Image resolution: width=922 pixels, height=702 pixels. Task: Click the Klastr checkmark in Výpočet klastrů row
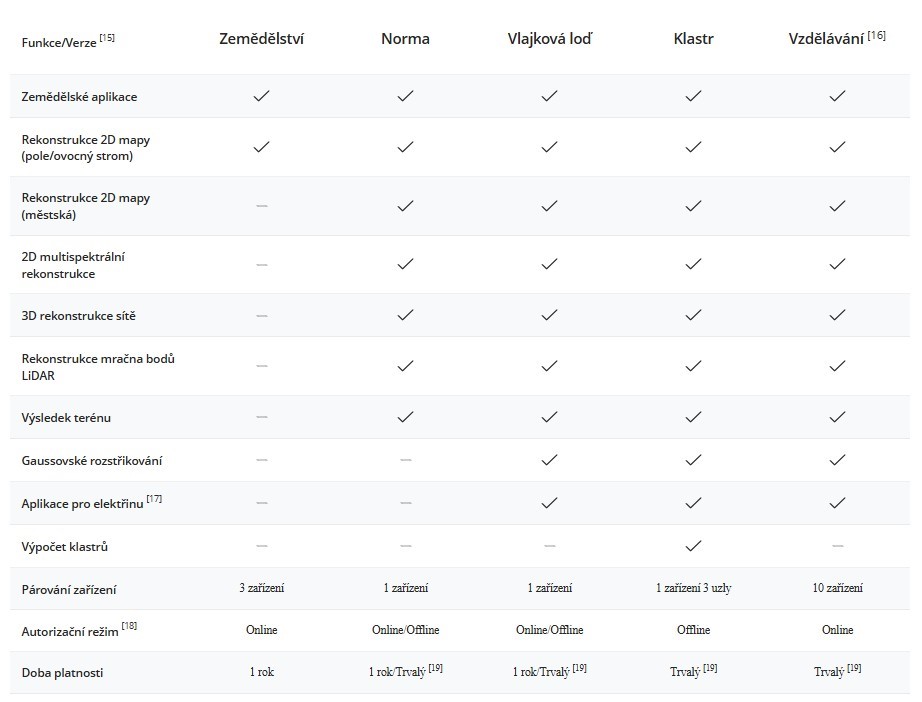693,546
